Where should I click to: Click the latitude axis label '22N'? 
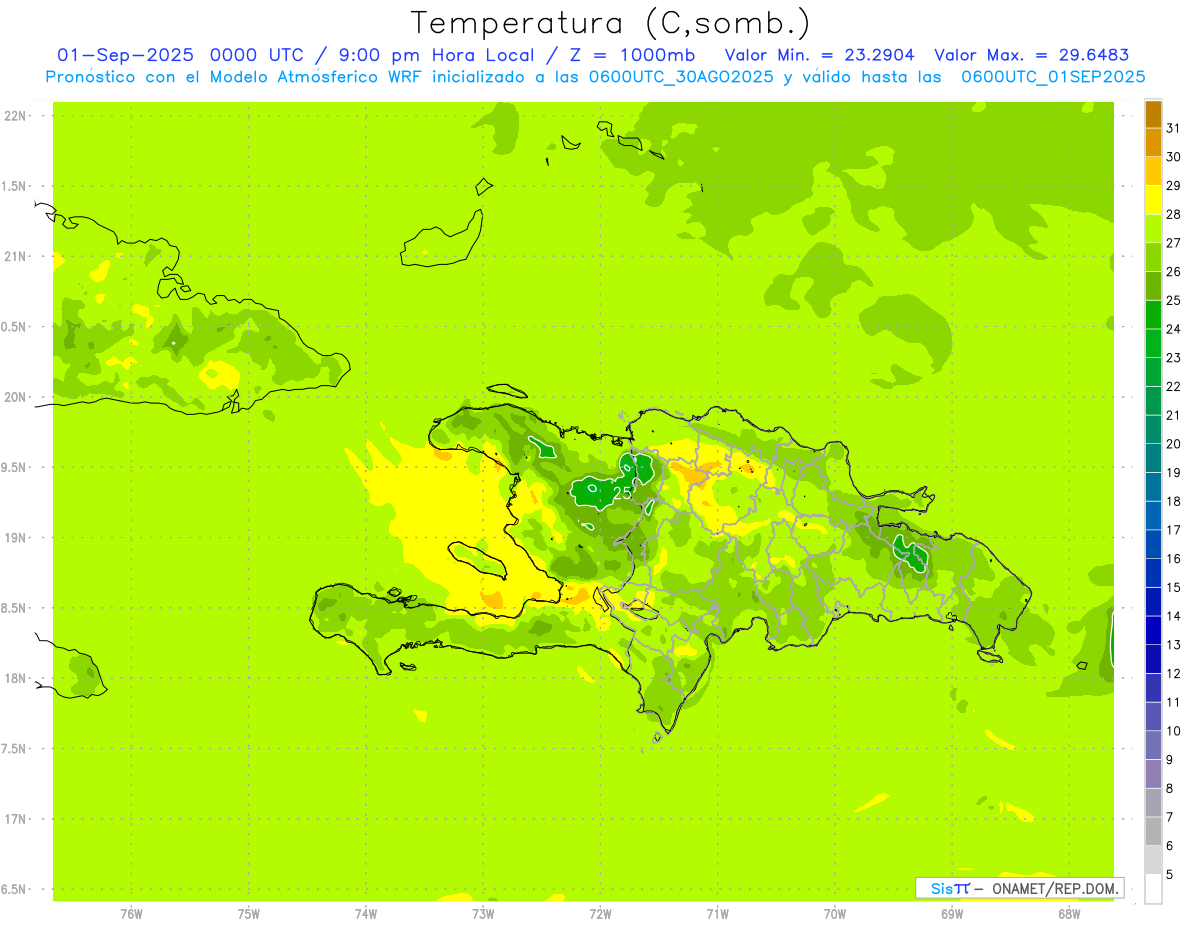click(15, 116)
